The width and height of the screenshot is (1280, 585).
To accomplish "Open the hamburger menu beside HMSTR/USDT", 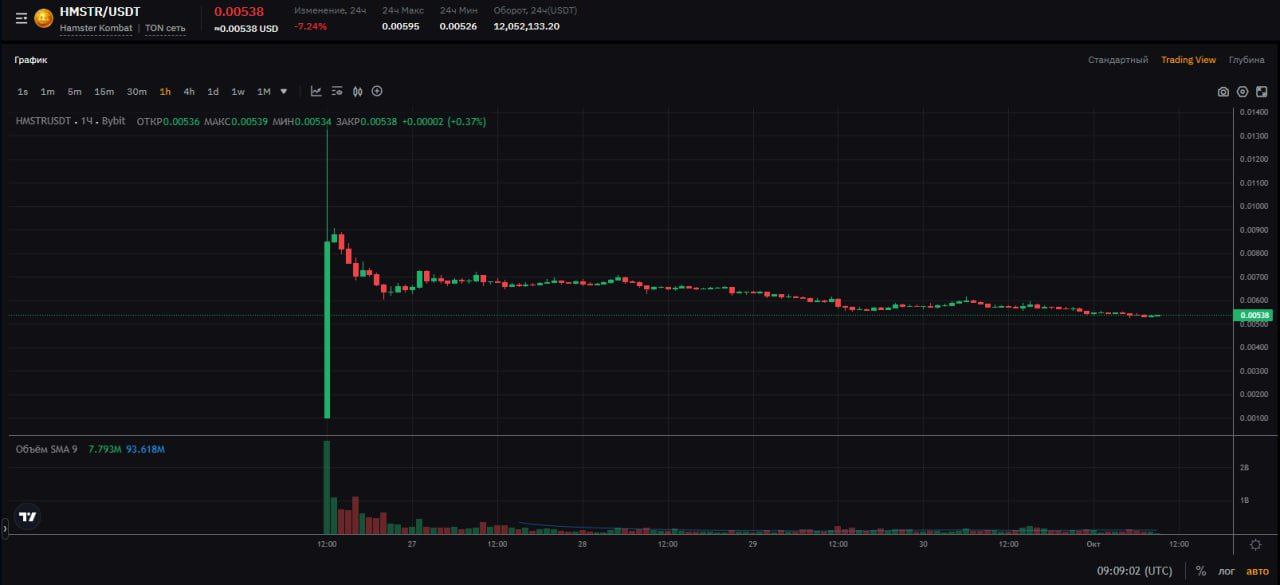I will 21,18.
